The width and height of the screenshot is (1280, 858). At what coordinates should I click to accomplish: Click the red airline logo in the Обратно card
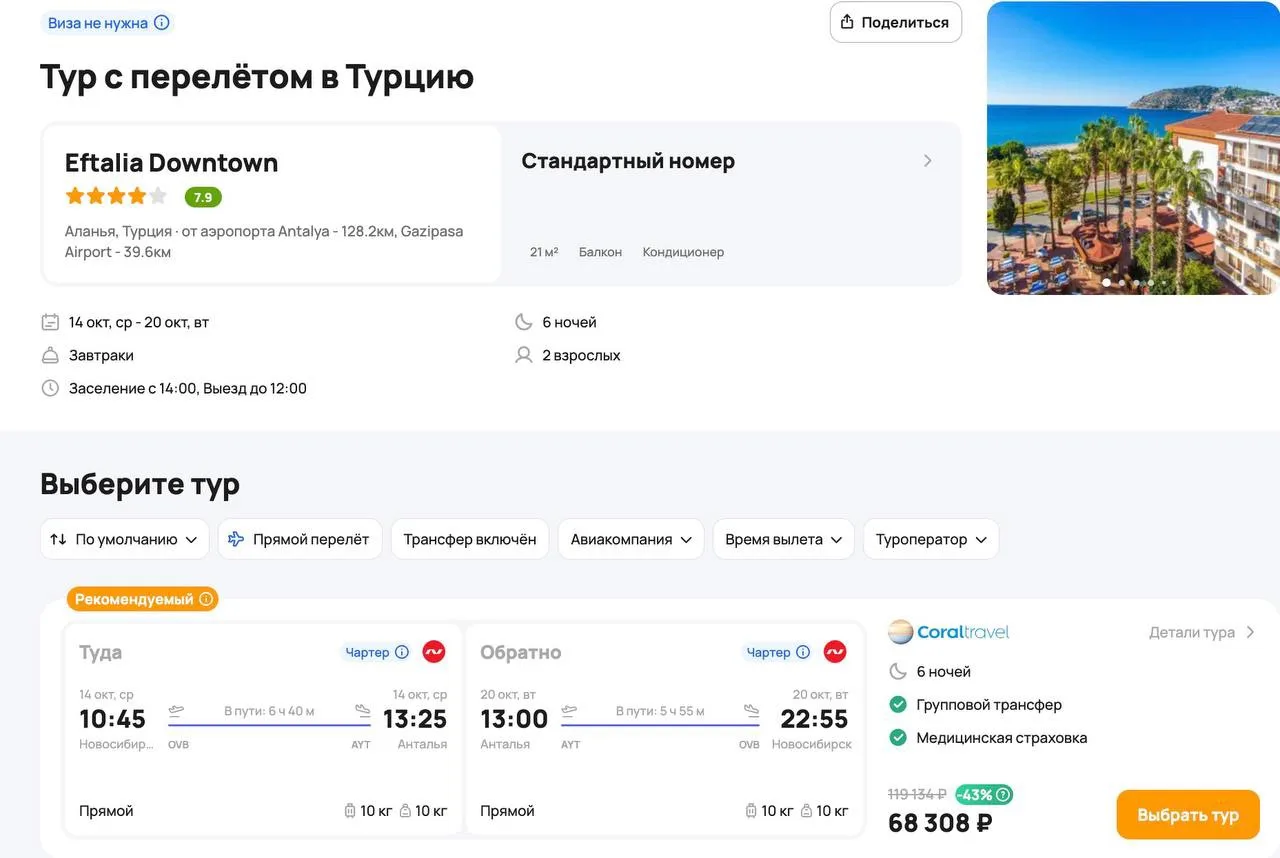[835, 652]
